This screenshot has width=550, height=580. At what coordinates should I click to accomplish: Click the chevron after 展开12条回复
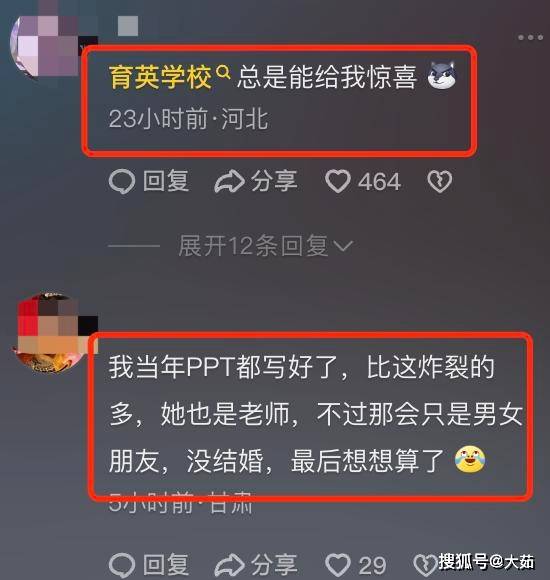click(x=343, y=246)
